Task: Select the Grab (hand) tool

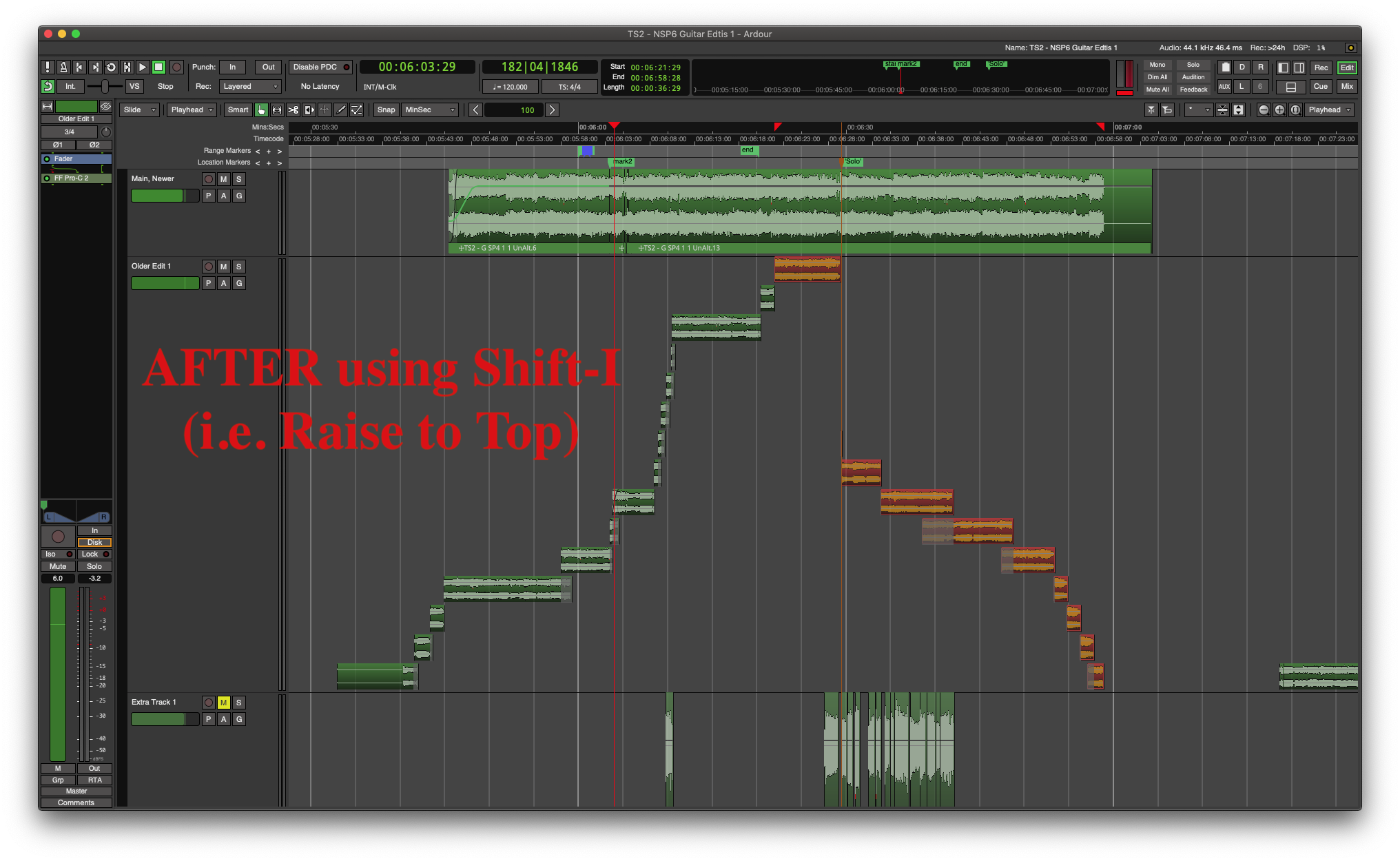Action: pyautogui.click(x=261, y=110)
